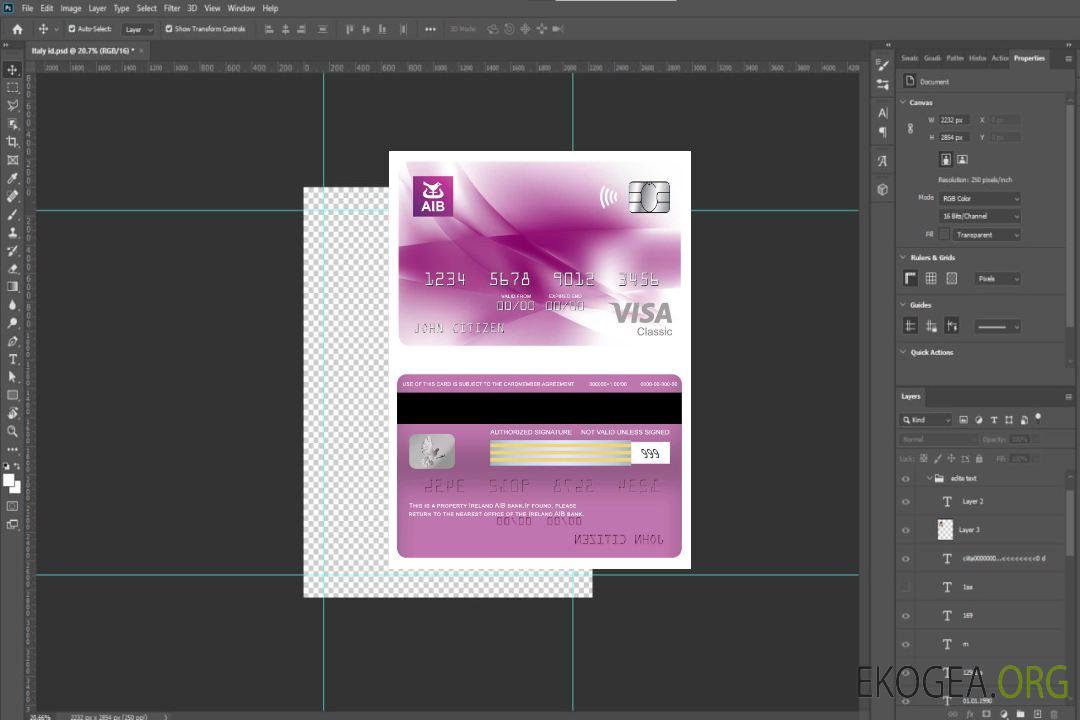Image resolution: width=1080 pixels, height=720 pixels.
Task: Open the Brush Settings panel icon
Action: point(882,65)
